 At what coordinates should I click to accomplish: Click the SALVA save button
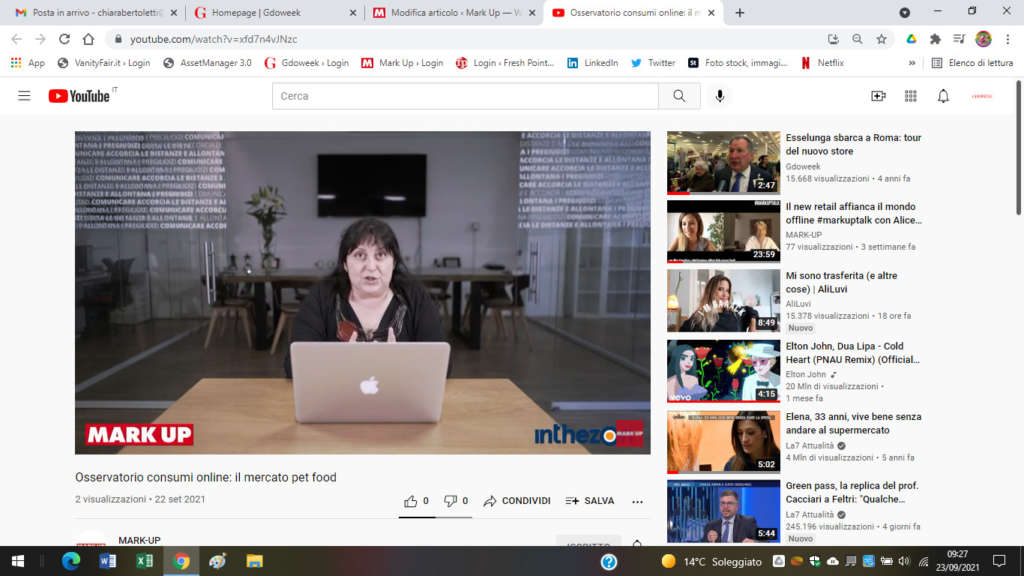[x=590, y=501]
